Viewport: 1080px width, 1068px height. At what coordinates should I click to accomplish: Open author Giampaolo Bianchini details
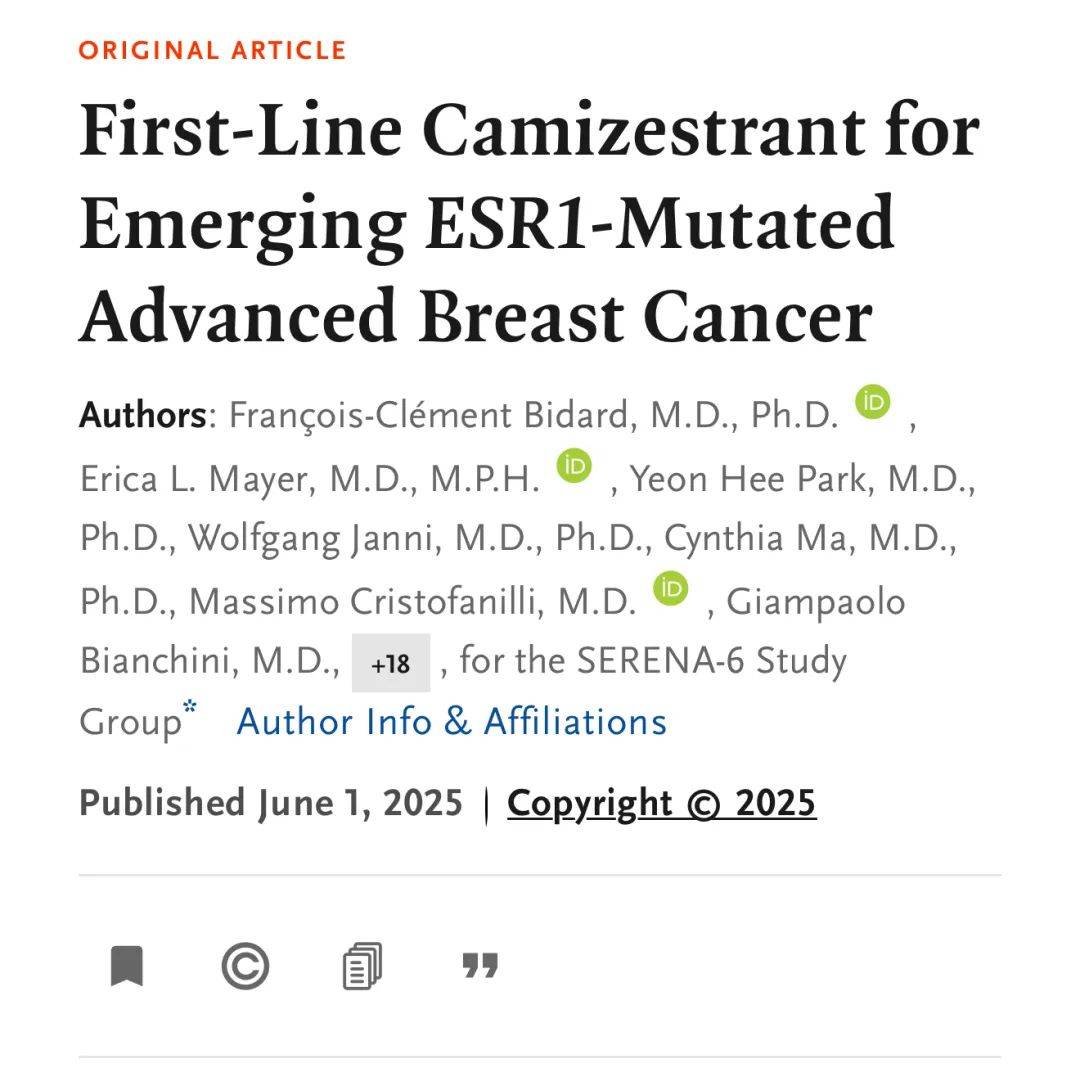[492, 631]
